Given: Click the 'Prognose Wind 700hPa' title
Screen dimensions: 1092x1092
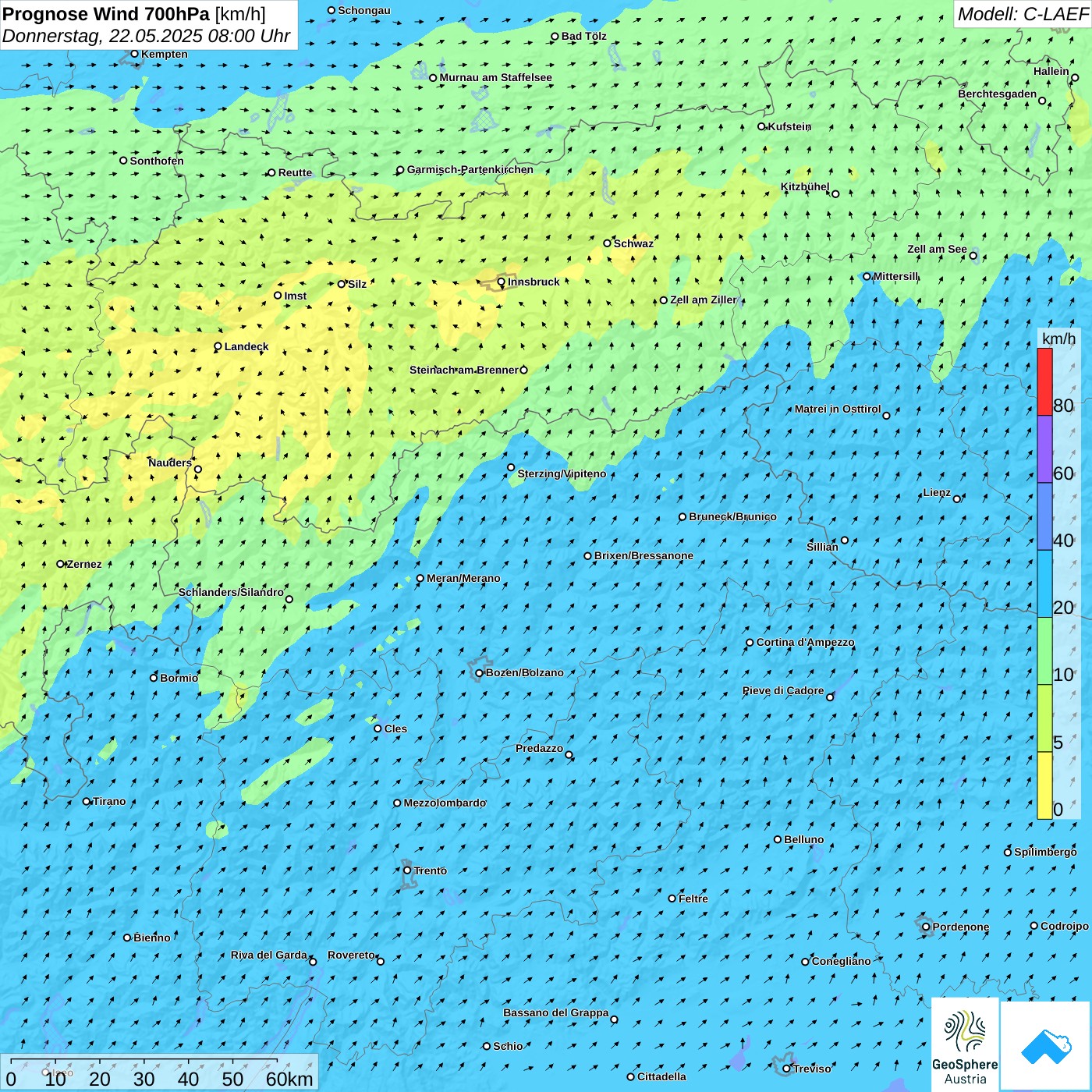Looking at the screenshot, I should 106,14.
